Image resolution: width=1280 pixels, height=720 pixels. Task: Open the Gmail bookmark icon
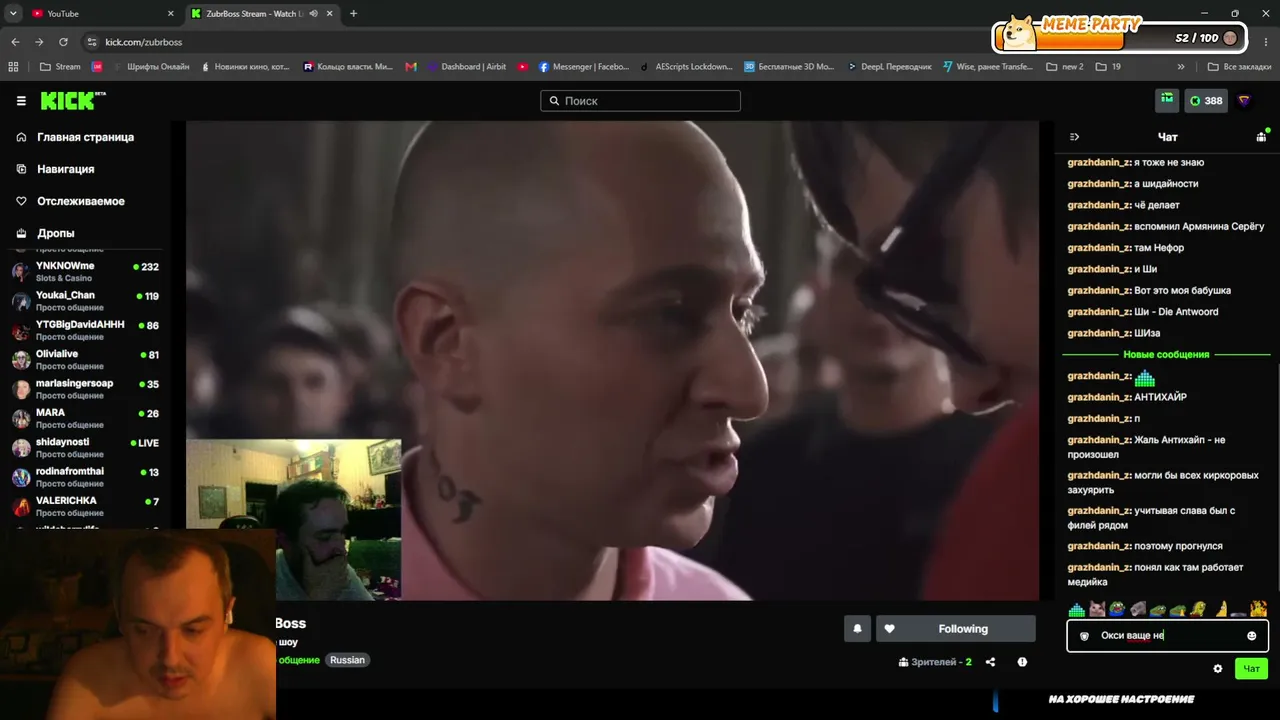pos(411,67)
